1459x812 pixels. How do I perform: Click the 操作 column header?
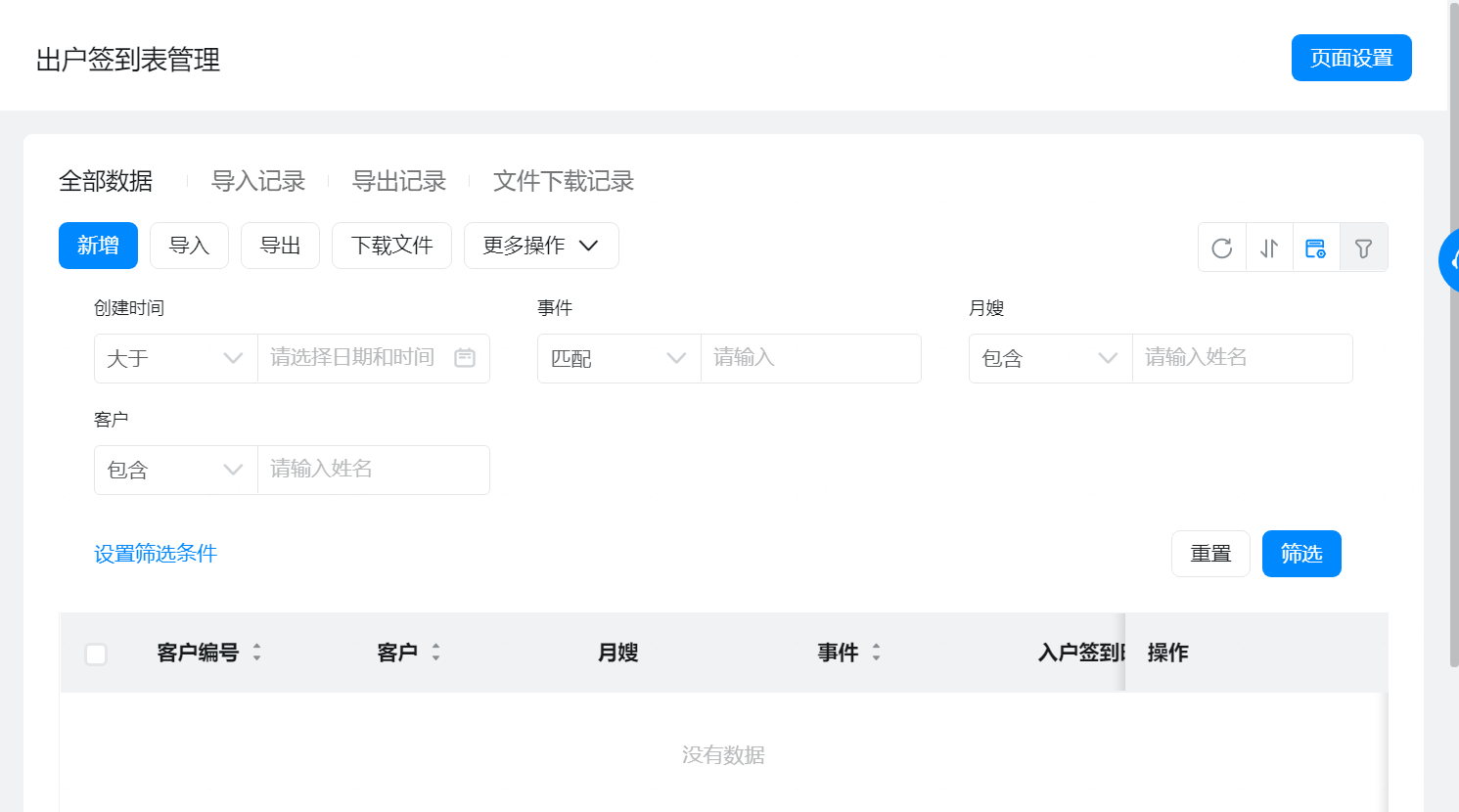[1167, 653]
